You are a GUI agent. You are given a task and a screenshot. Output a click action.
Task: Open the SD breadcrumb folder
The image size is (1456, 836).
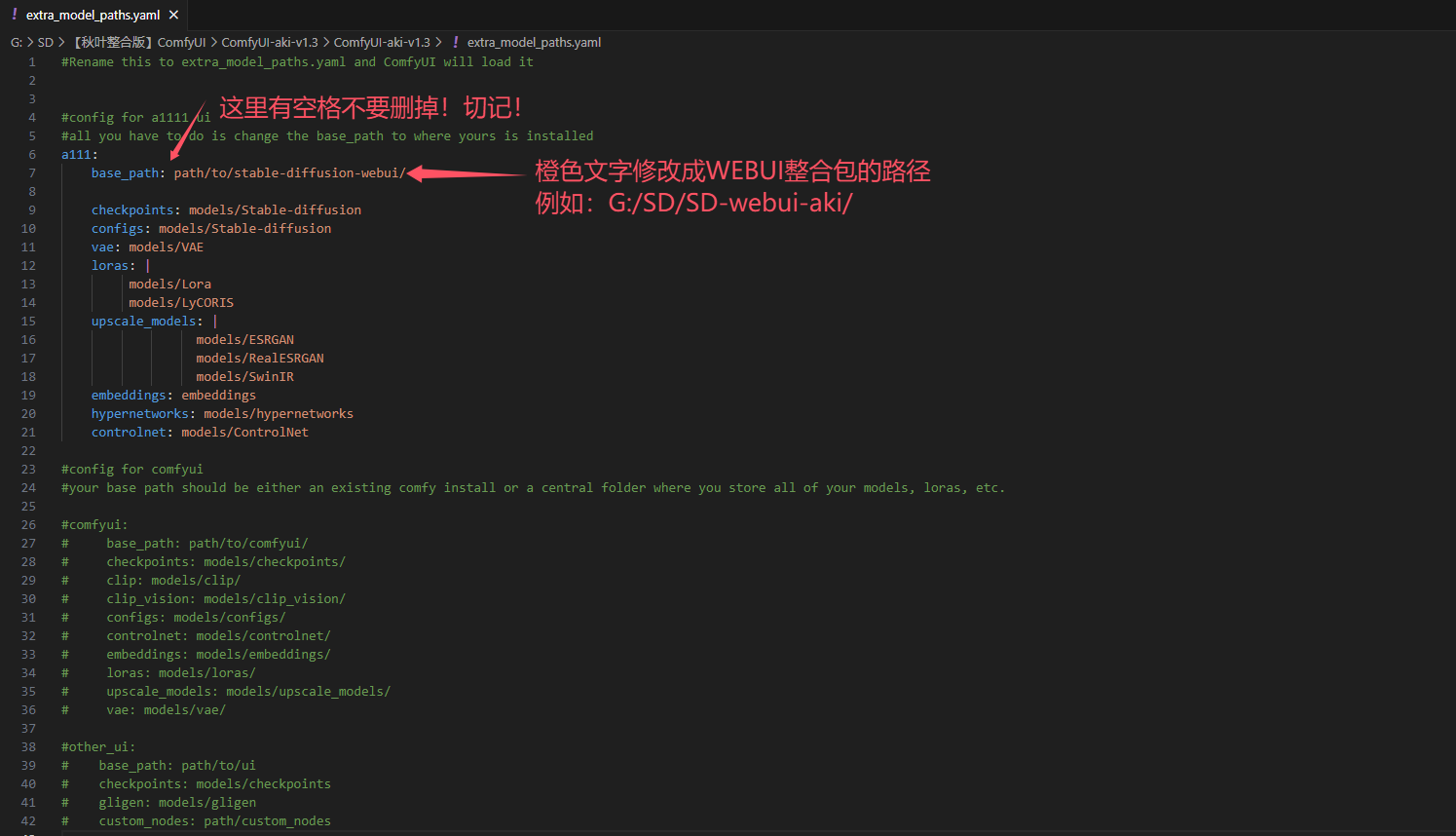[x=45, y=42]
